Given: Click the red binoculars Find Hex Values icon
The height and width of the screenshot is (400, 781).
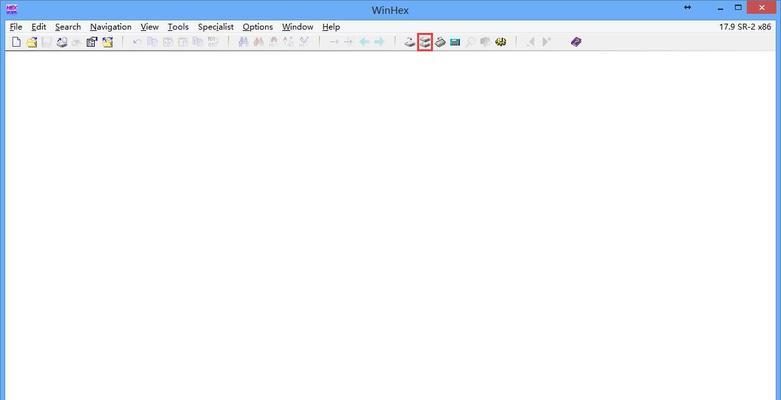Looking at the screenshot, I should (x=258, y=42).
